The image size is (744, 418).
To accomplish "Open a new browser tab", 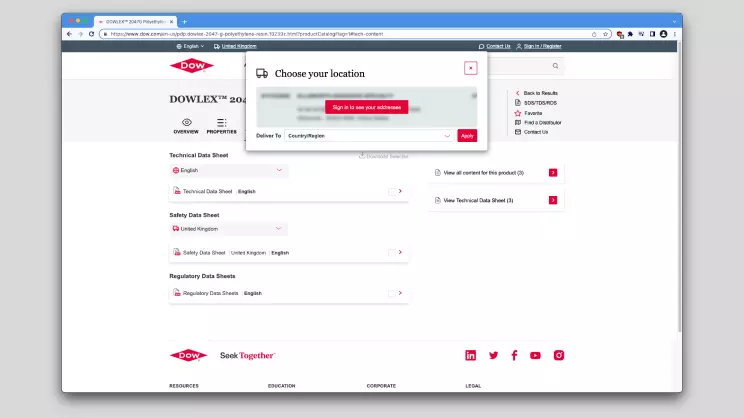I will [x=185, y=21].
